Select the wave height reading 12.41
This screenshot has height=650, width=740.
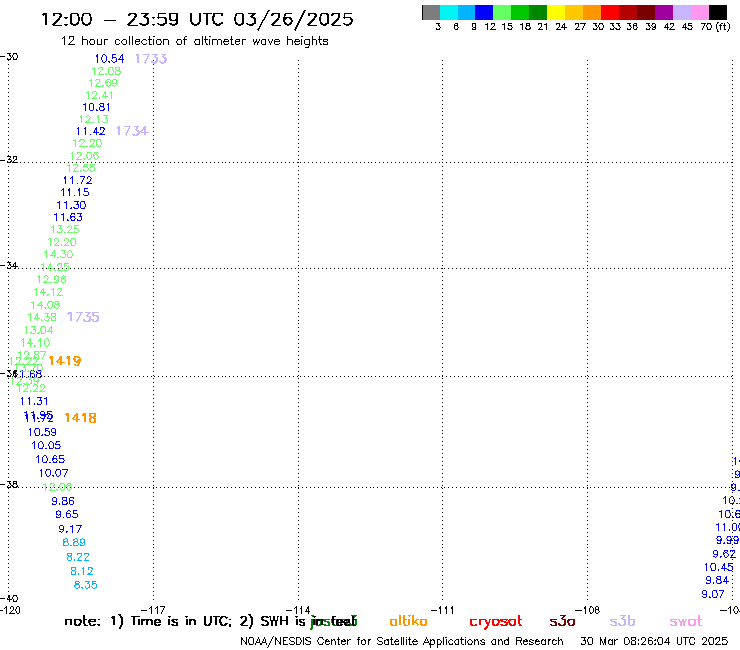pyautogui.click(x=99, y=95)
